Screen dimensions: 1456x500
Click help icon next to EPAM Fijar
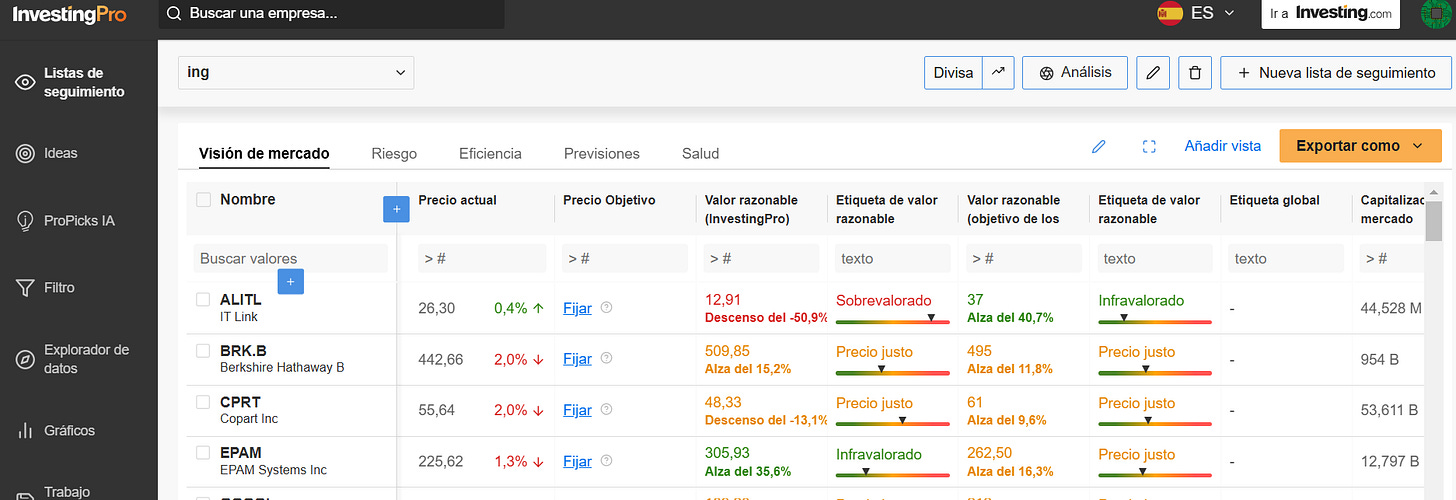pos(606,461)
